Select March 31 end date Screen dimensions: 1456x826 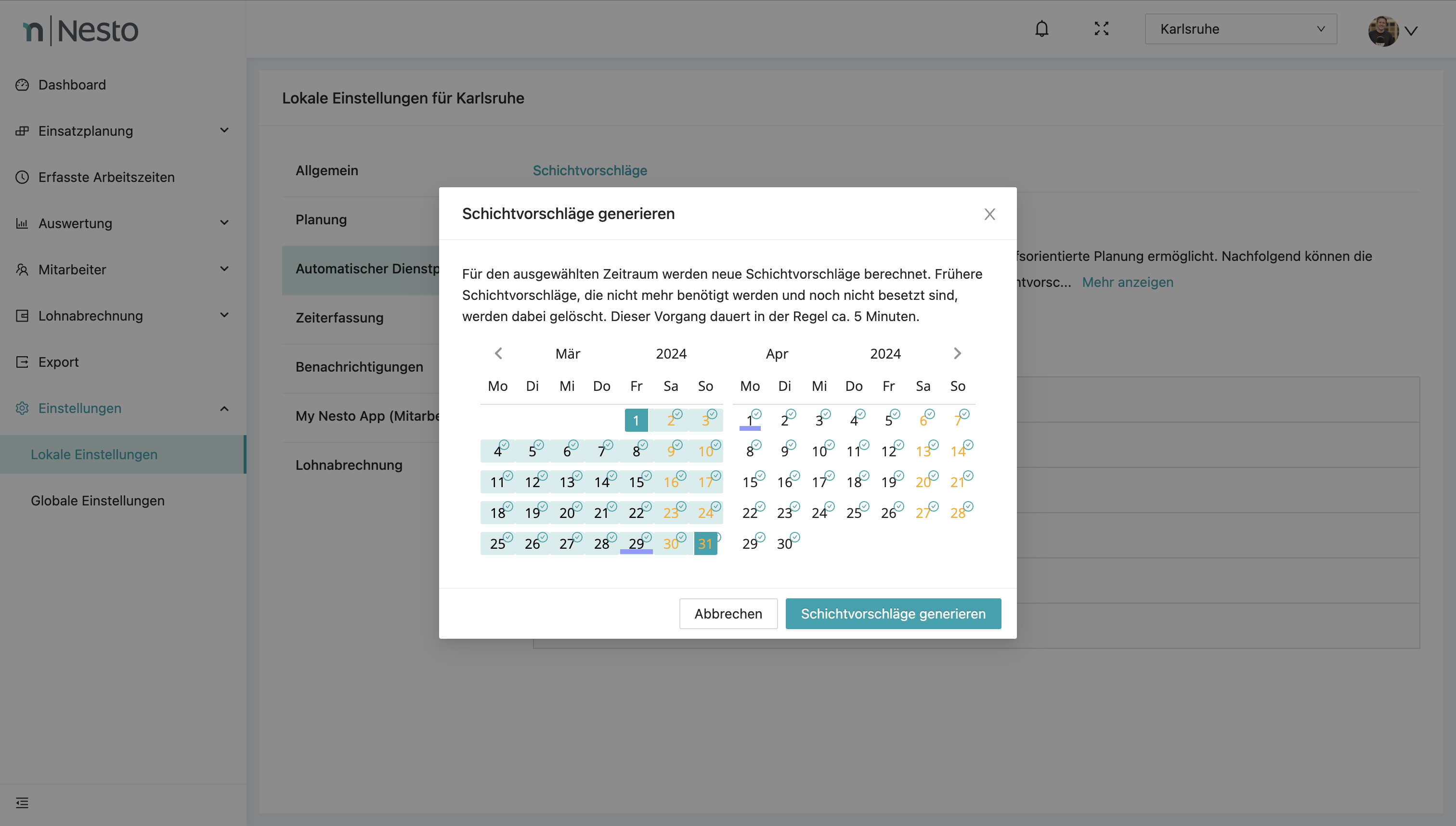[x=705, y=543]
